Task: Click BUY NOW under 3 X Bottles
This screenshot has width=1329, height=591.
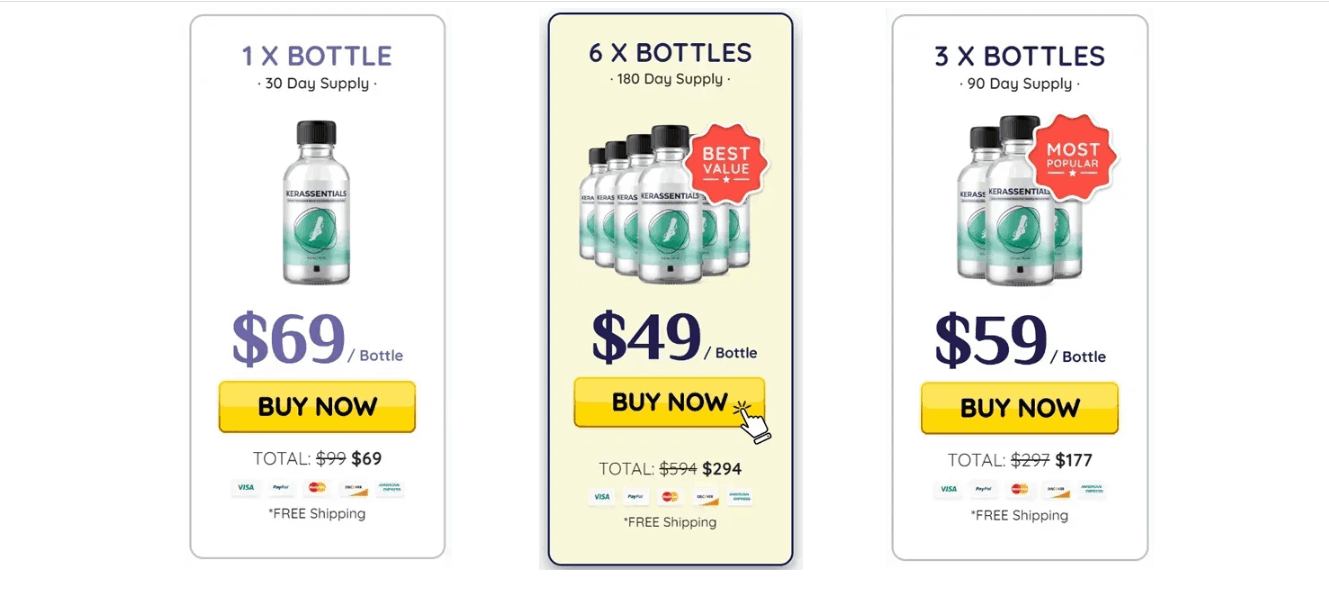Action: 1019,408
